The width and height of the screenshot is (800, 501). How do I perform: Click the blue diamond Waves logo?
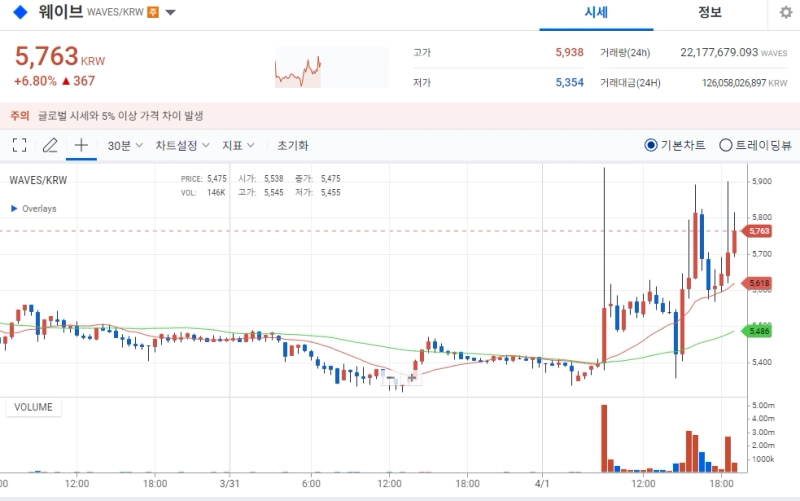(20, 13)
